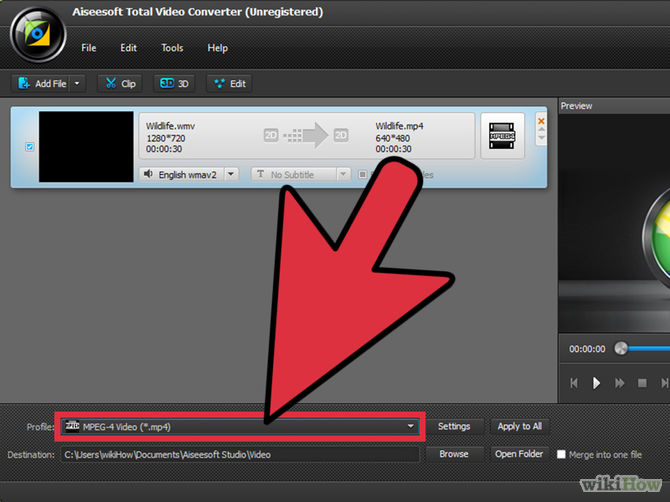Click the Open Folder button

[x=519, y=454]
